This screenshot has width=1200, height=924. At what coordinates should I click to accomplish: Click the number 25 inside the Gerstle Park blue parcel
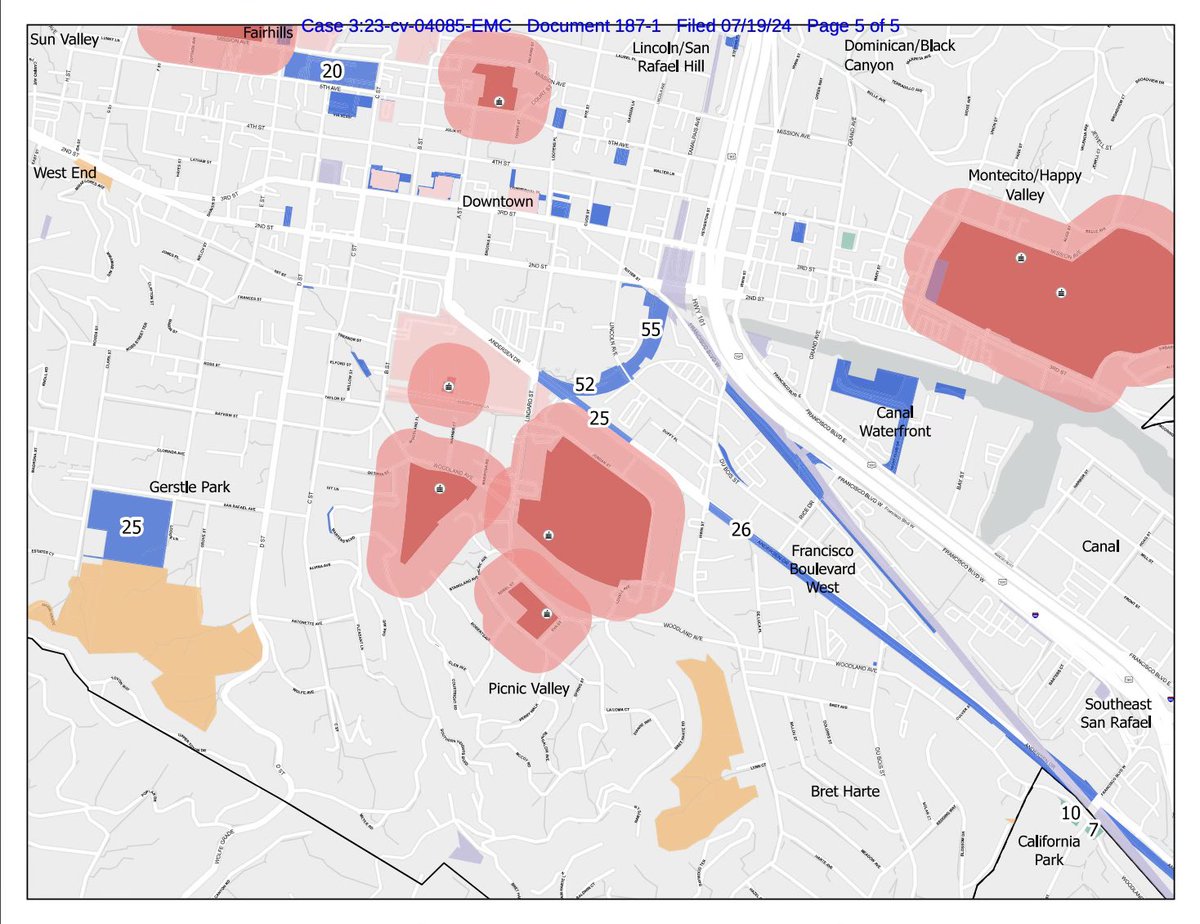point(131,526)
